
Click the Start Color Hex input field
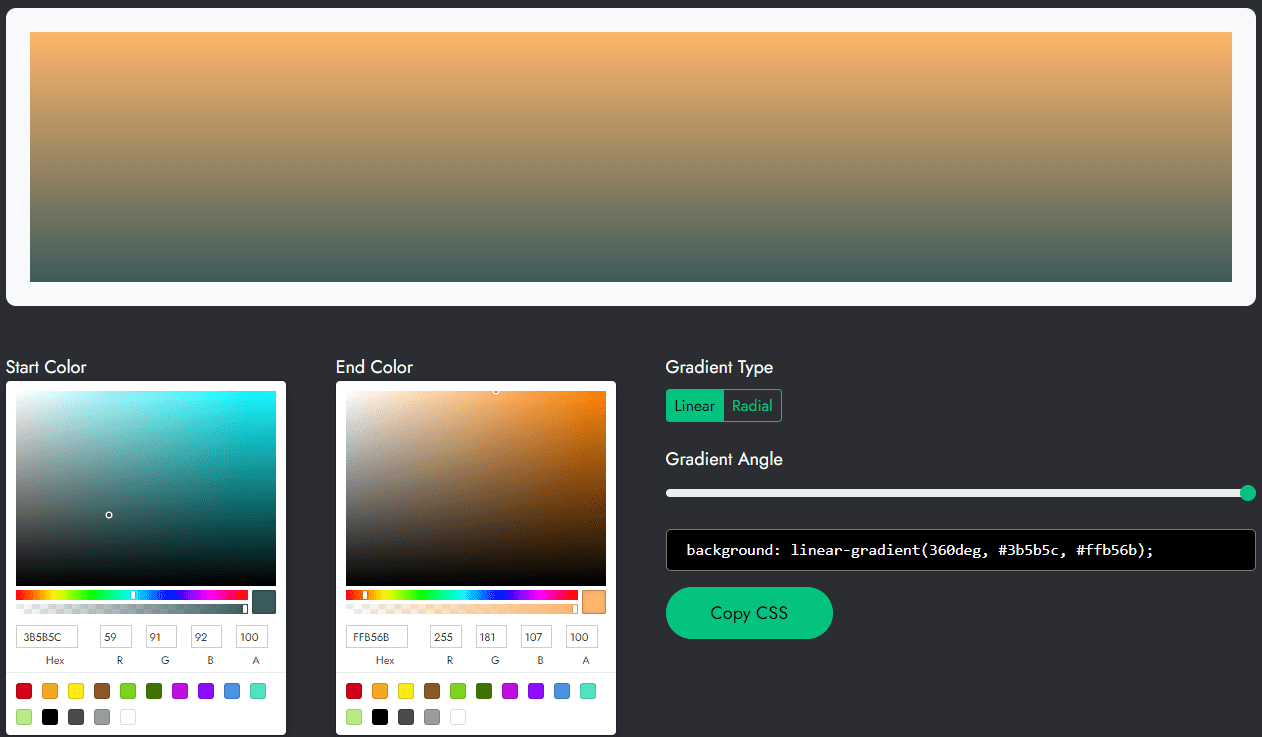coord(46,636)
